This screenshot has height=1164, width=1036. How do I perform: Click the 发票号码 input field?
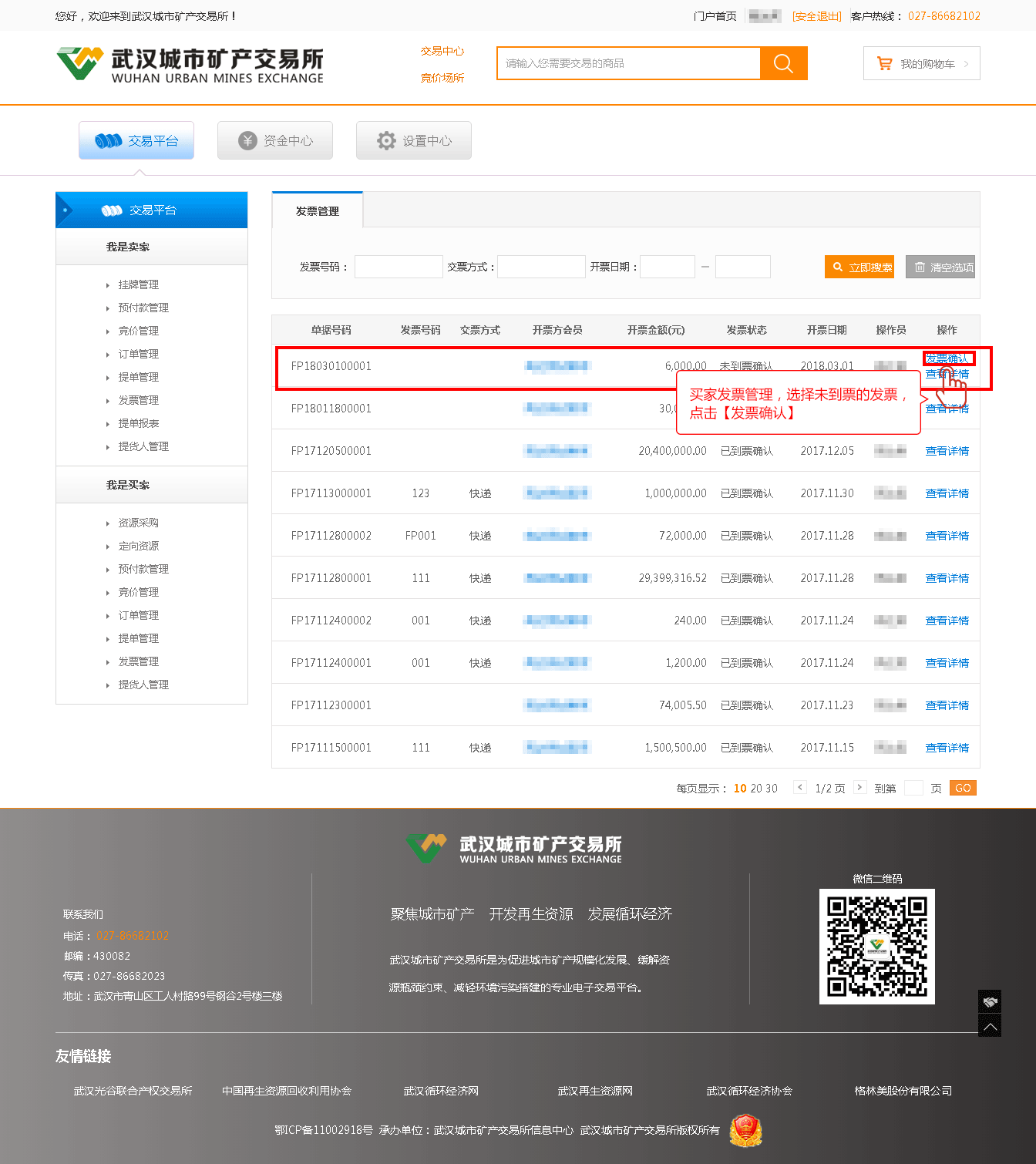pyautogui.click(x=399, y=267)
